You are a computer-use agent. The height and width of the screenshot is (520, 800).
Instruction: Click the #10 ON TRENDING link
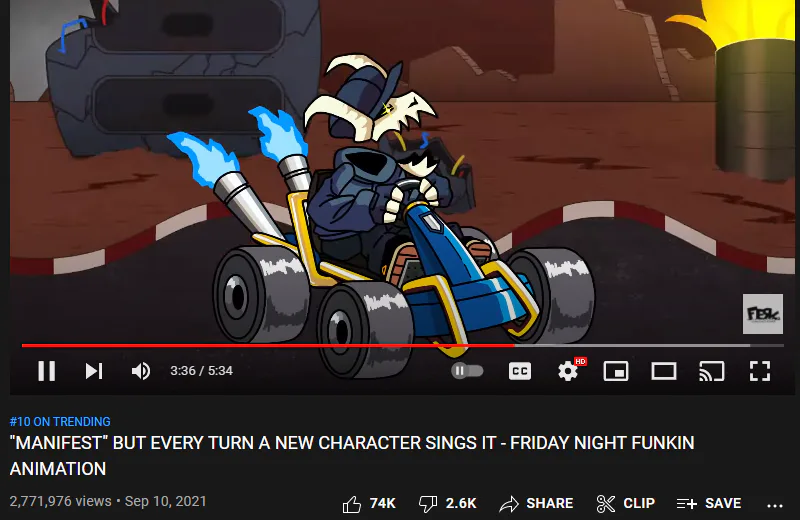pyautogui.click(x=60, y=422)
